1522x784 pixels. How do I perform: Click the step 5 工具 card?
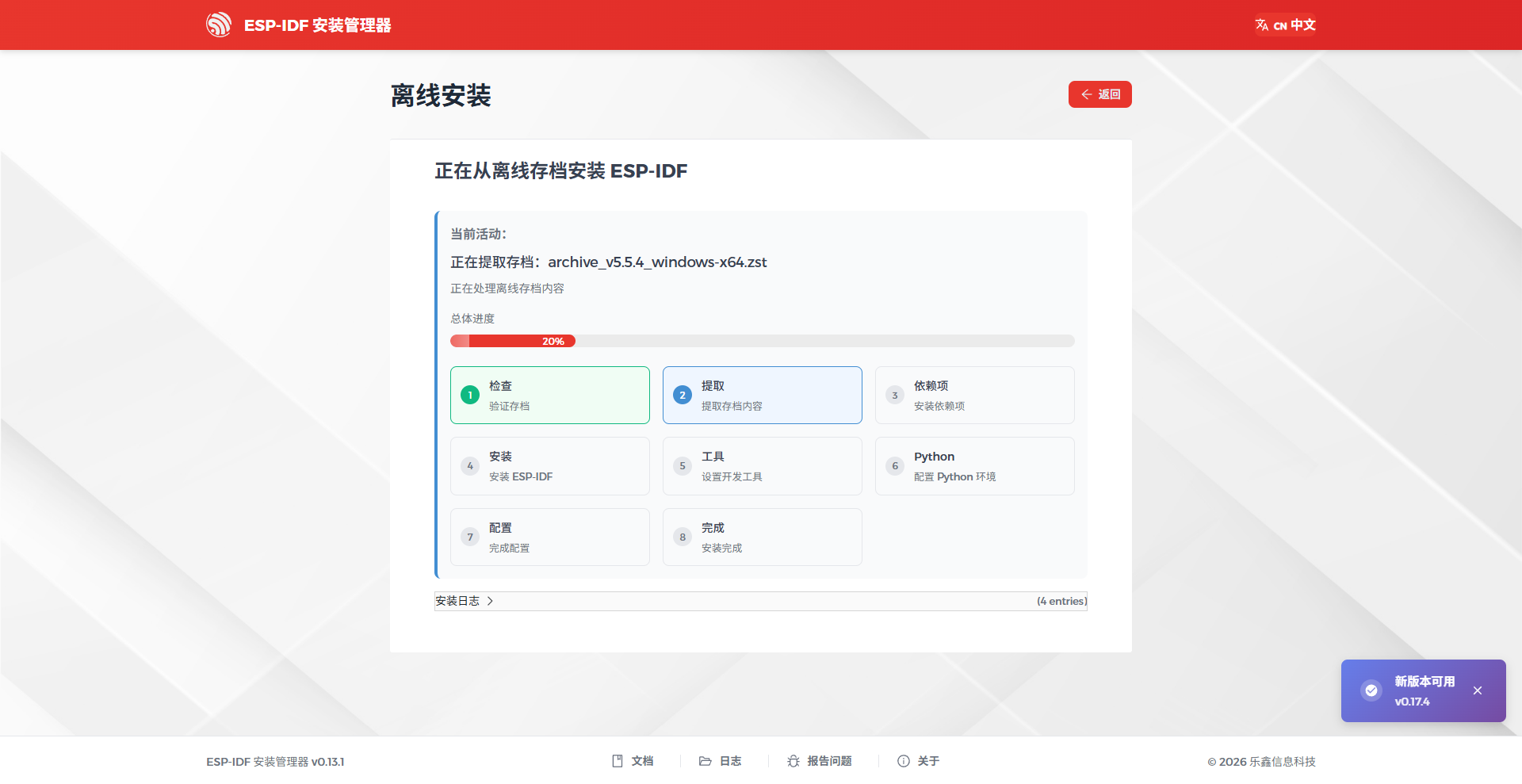(x=763, y=466)
